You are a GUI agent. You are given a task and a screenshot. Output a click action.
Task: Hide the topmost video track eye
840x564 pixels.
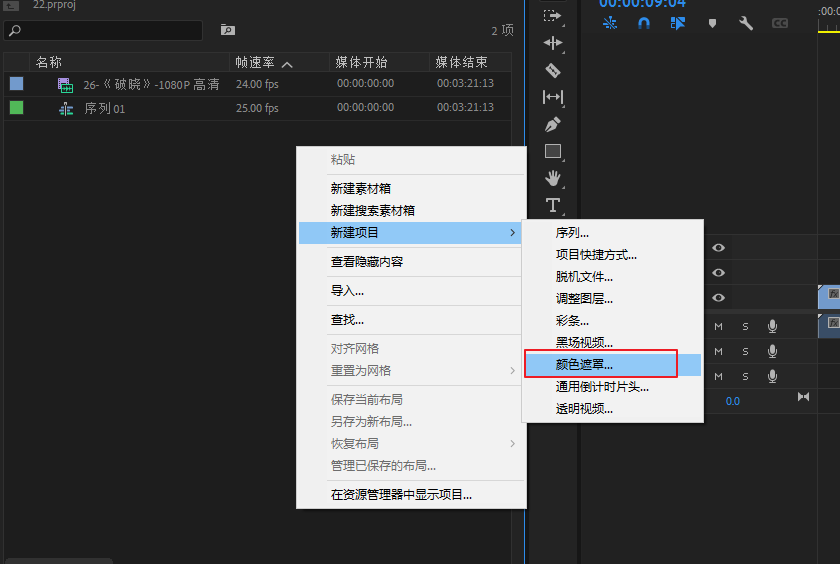(718, 248)
